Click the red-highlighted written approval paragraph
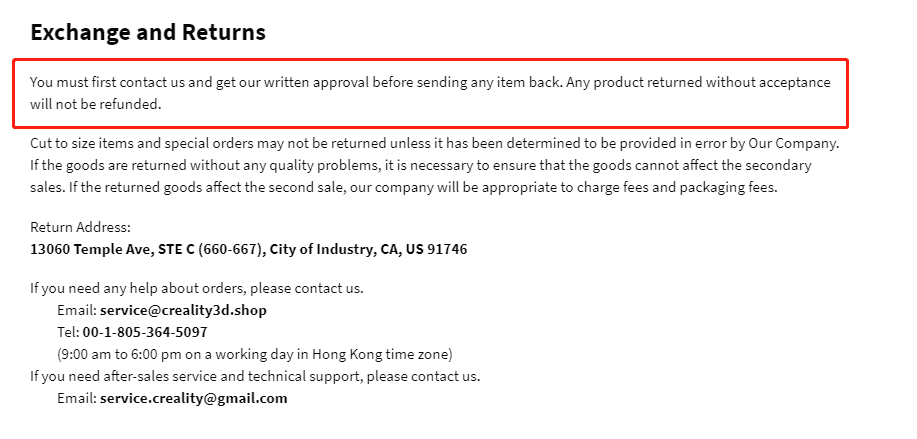The width and height of the screenshot is (917, 439). (x=430, y=93)
